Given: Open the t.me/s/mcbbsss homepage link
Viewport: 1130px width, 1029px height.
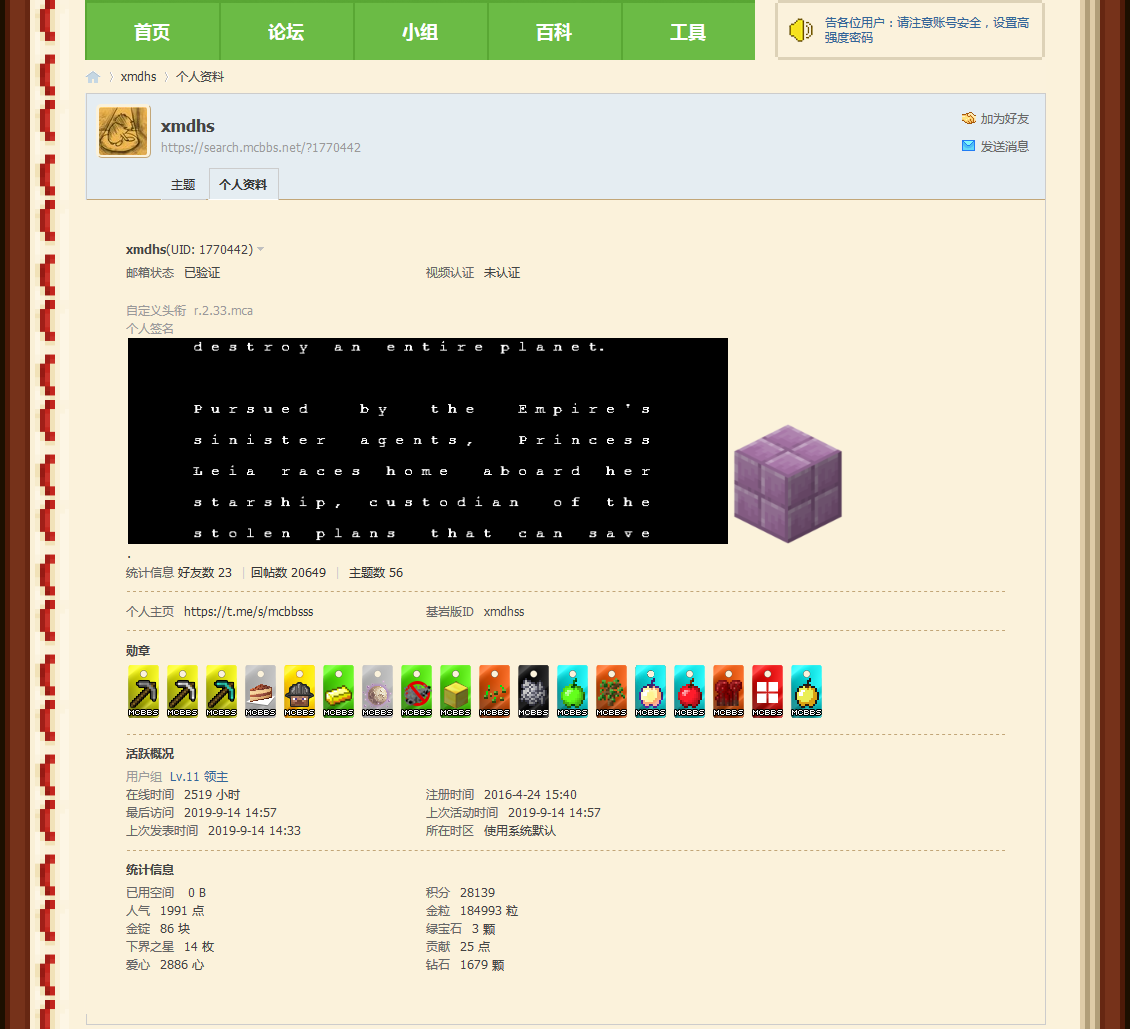Looking at the screenshot, I should (248, 611).
